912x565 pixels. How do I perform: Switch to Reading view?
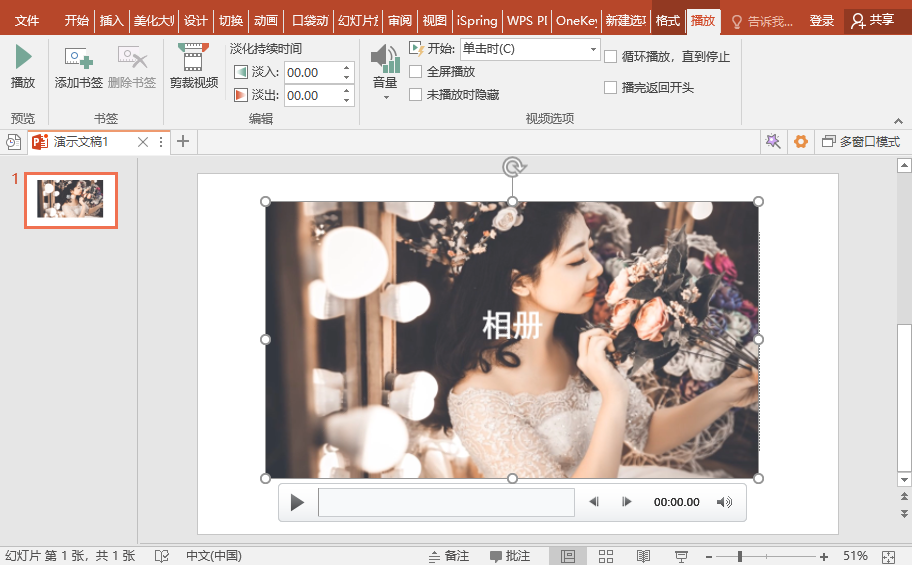point(643,556)
